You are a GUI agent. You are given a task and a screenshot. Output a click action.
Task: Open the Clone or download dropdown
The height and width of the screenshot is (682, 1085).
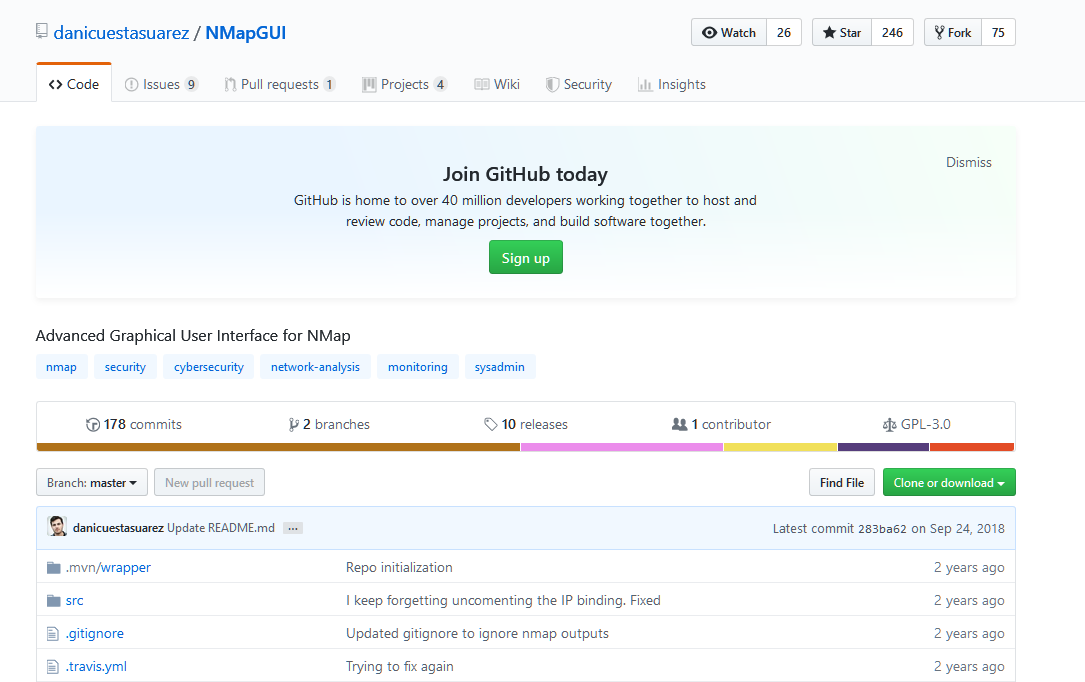[x=949, y=482]
